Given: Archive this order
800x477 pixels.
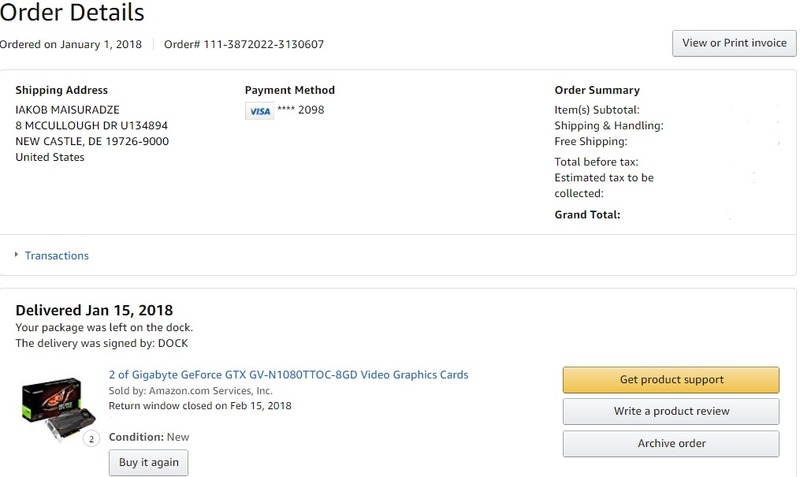Looking at the screenshot, I should (x=671, y=443).
